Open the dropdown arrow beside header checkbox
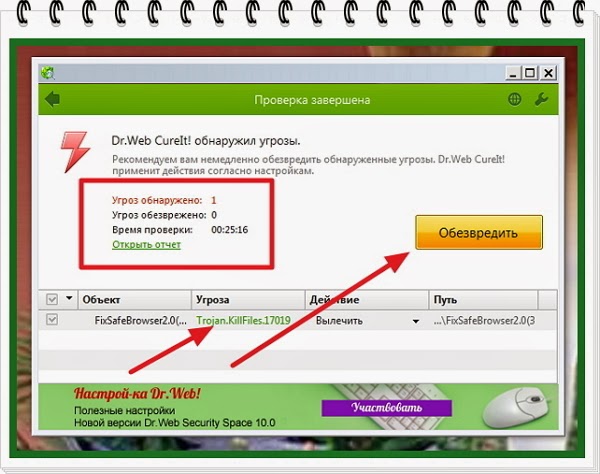Viewport: 600px width, 474px height. click(x=69, y=298)
